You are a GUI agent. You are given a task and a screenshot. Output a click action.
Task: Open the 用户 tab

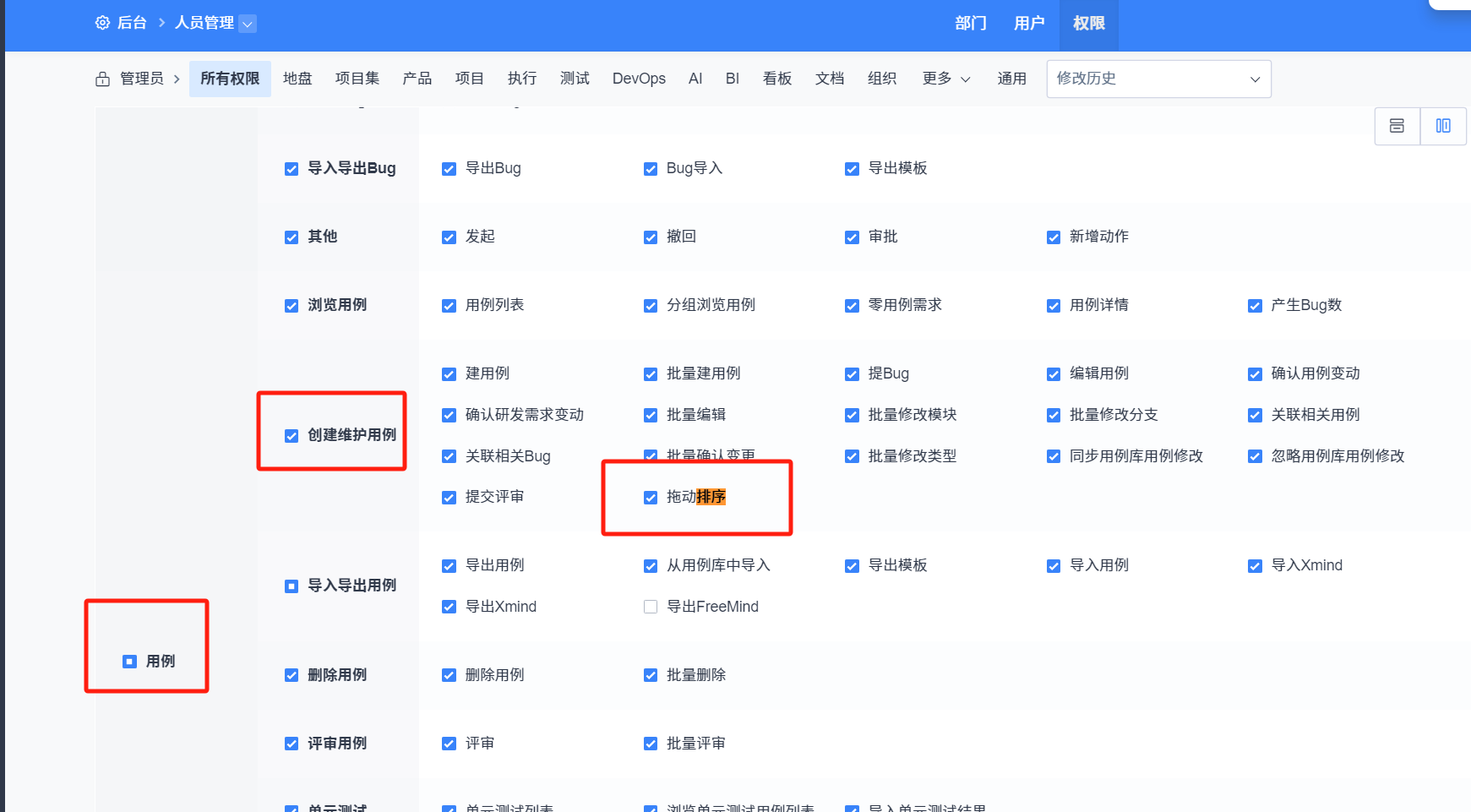tap(1029, 24)
